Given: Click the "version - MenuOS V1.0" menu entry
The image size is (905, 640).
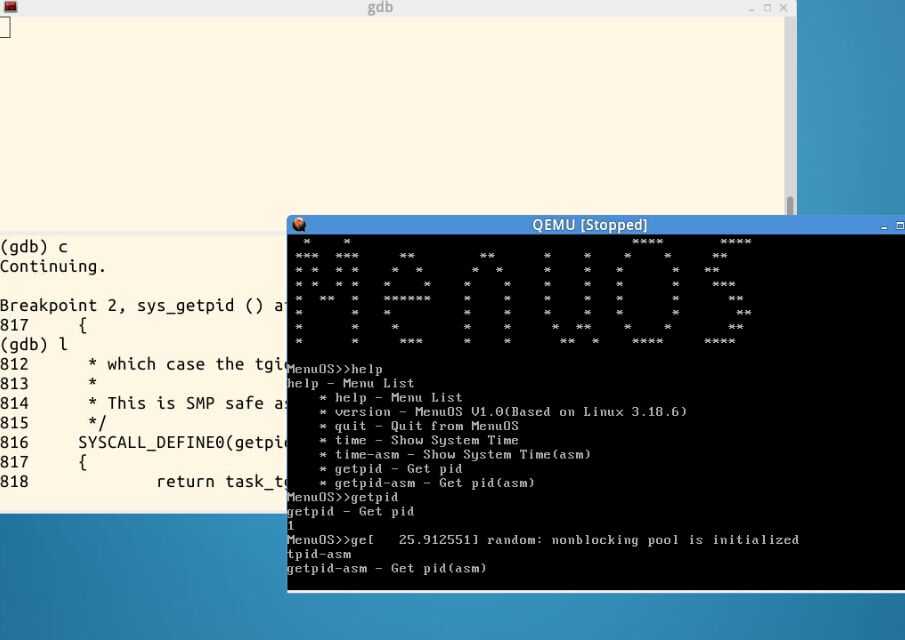Looking at the screenshot, I should click(x=503, y=412).
